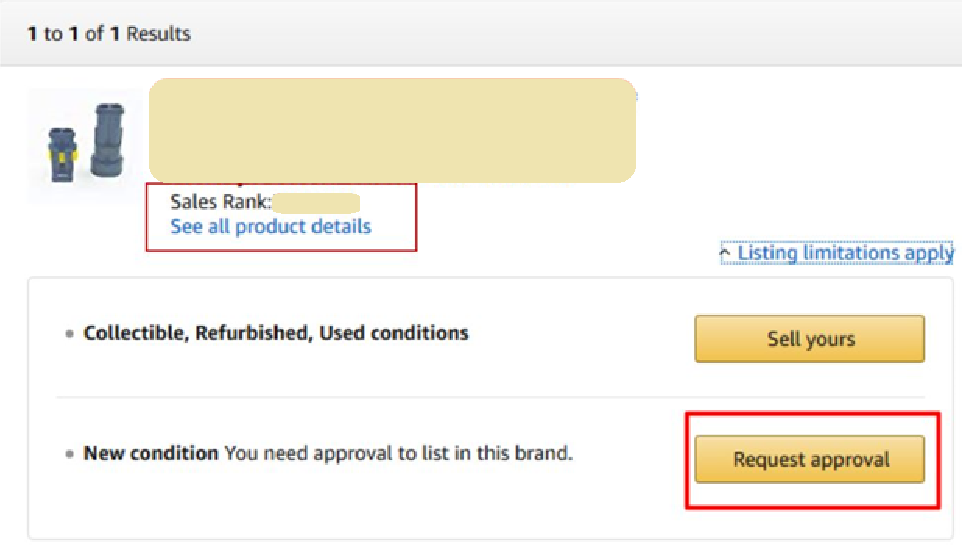Viewport: 968px width, 551px height.
Task: Select the tall gray connector in thumbnail
Action: (108, 140)
